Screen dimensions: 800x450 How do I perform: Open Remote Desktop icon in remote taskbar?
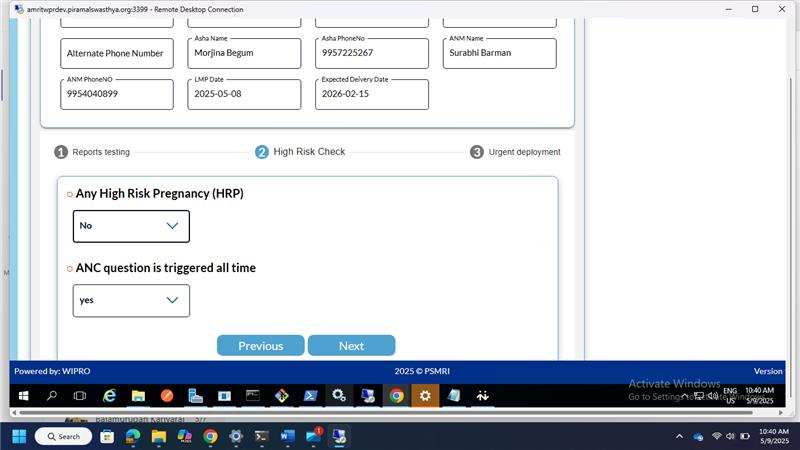(367, 396)
